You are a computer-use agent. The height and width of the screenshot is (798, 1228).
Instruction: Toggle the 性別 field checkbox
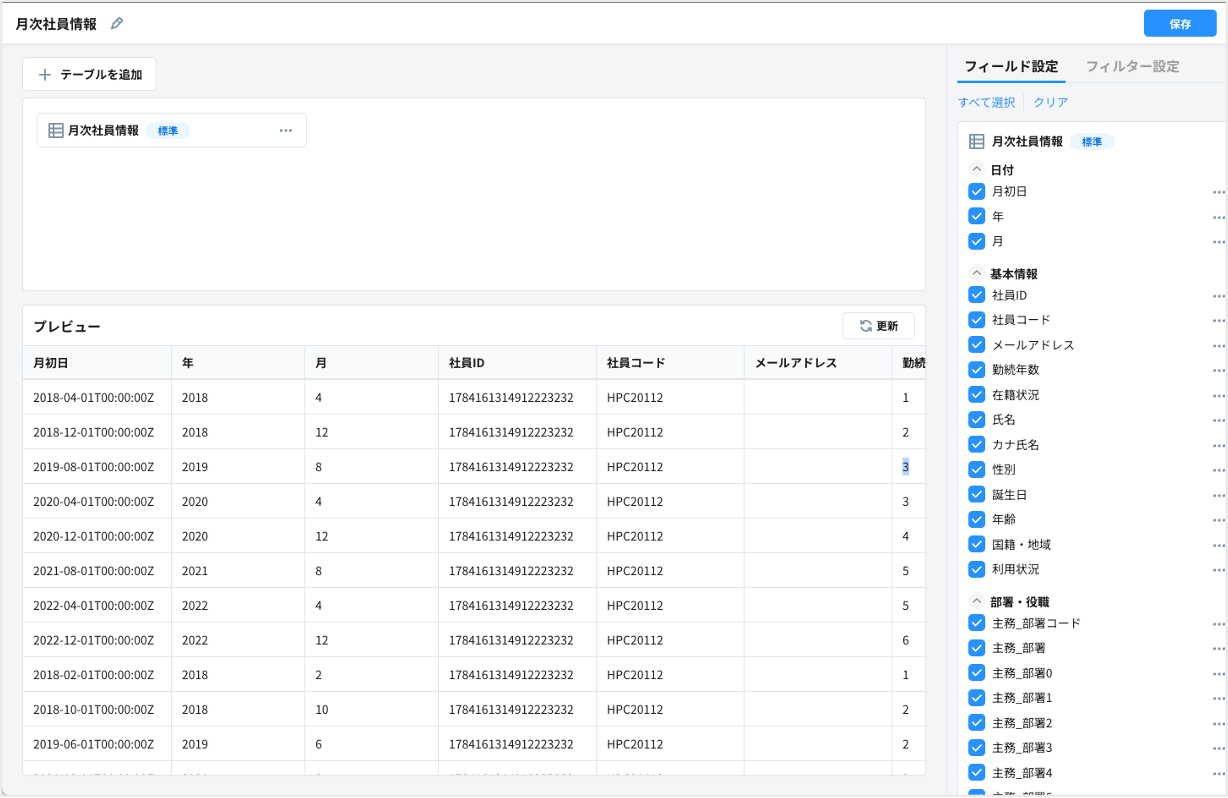pos(977,469)
